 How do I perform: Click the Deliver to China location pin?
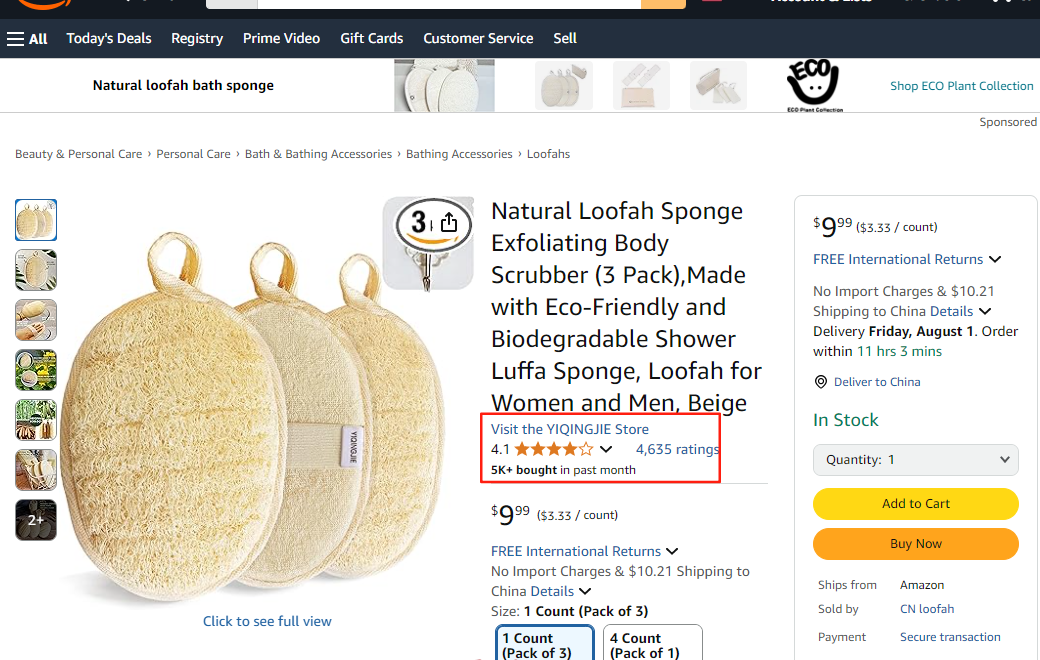820,381
